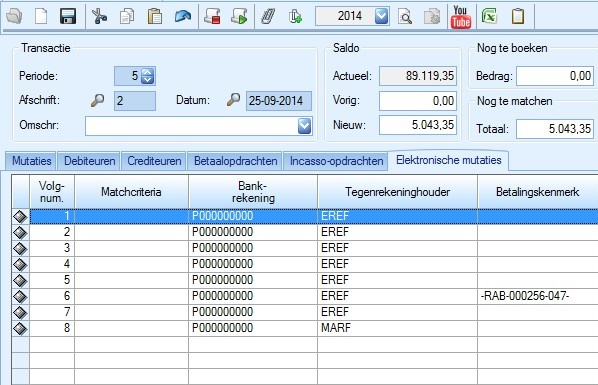Screen dimensions: 598x385
Task: Open the YouTube help video icon
Action: point(461,17)
